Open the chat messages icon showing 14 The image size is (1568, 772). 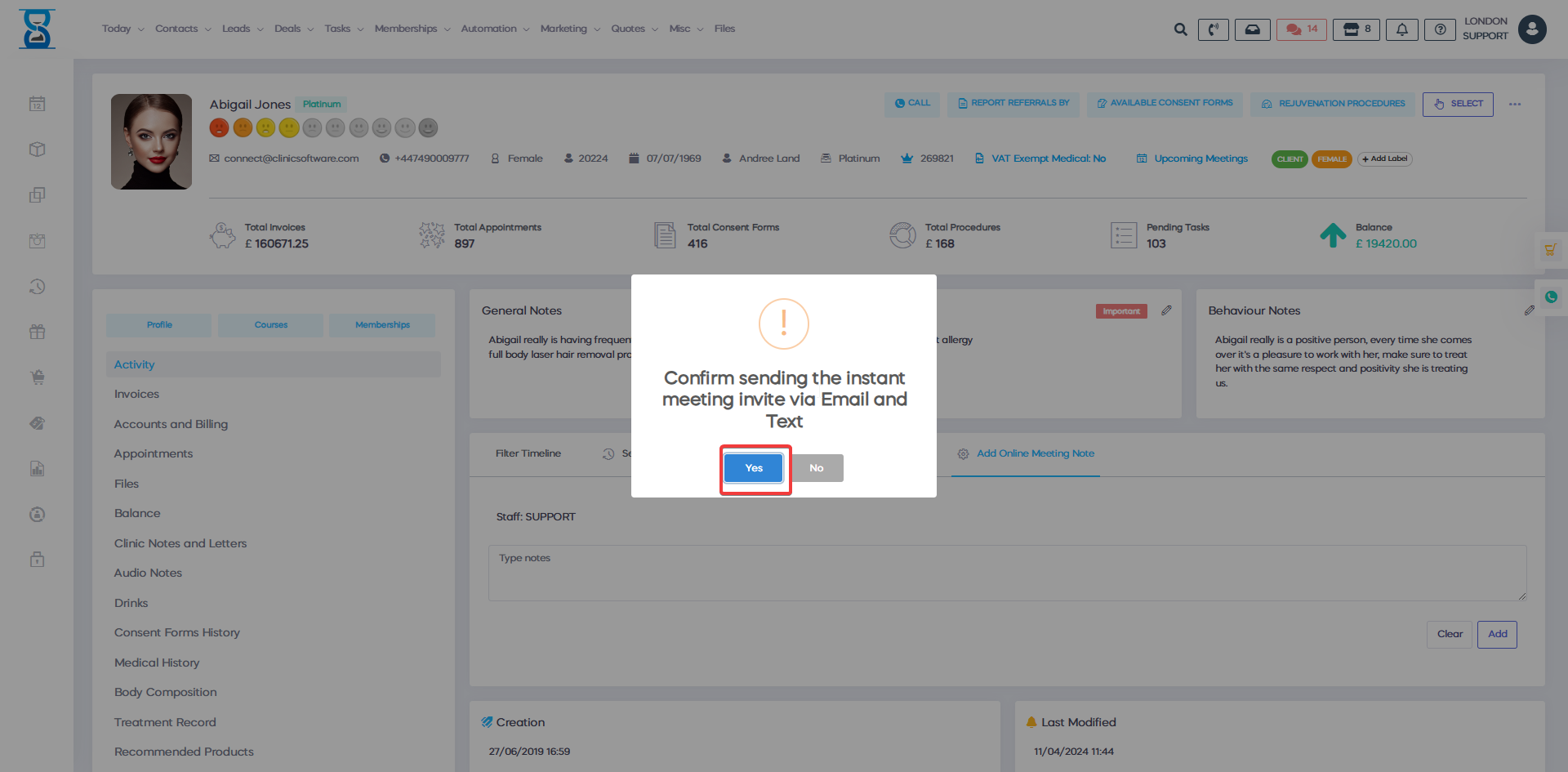tap(1301, 29)
